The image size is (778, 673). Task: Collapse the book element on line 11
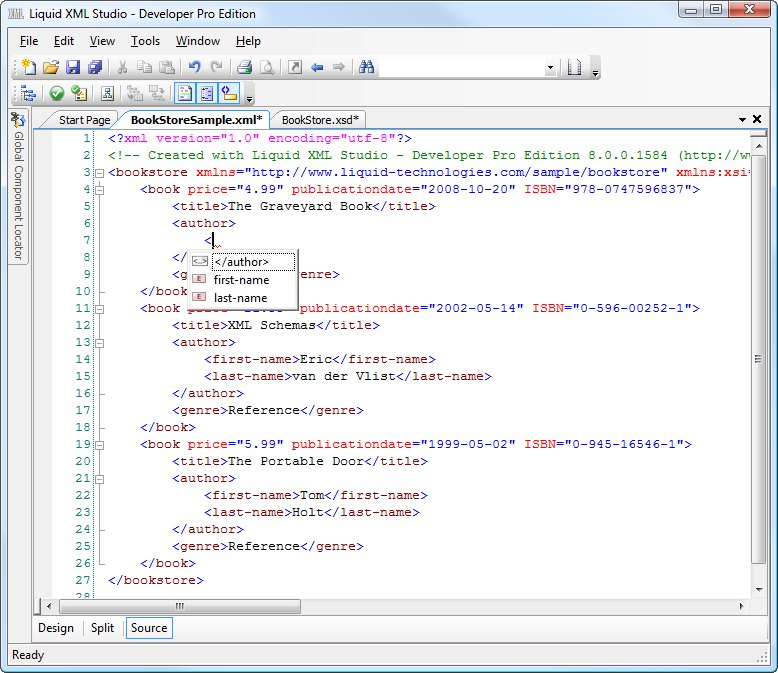click(x=99, y=309)
